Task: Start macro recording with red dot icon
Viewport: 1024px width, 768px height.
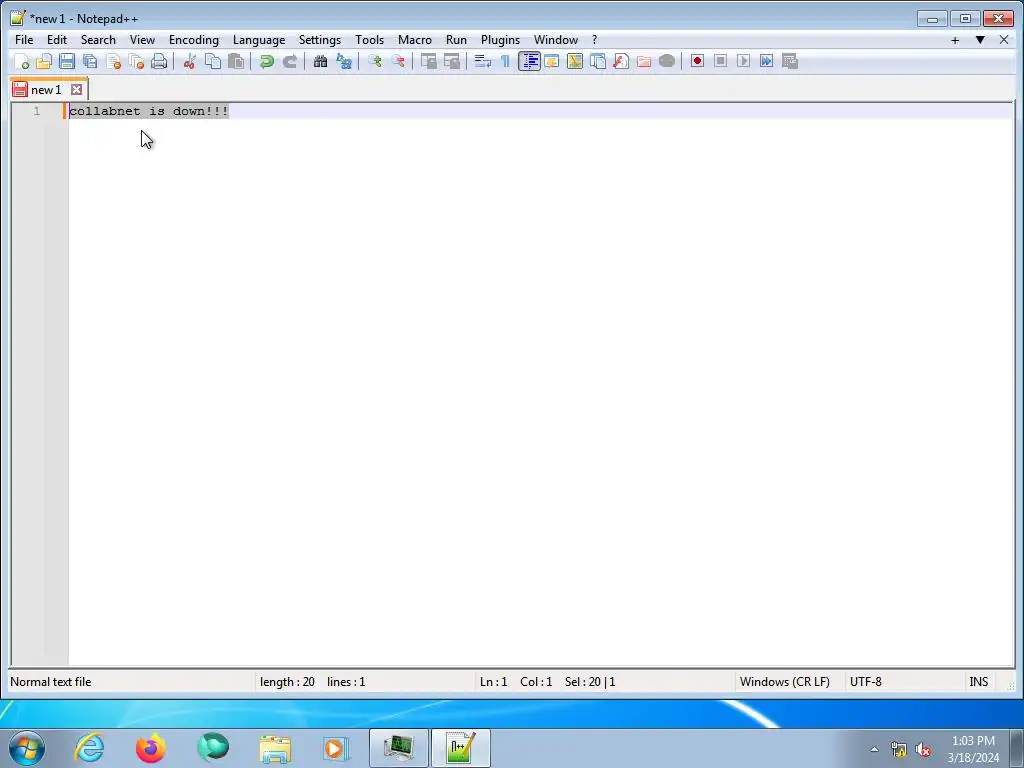Action: 697,61
